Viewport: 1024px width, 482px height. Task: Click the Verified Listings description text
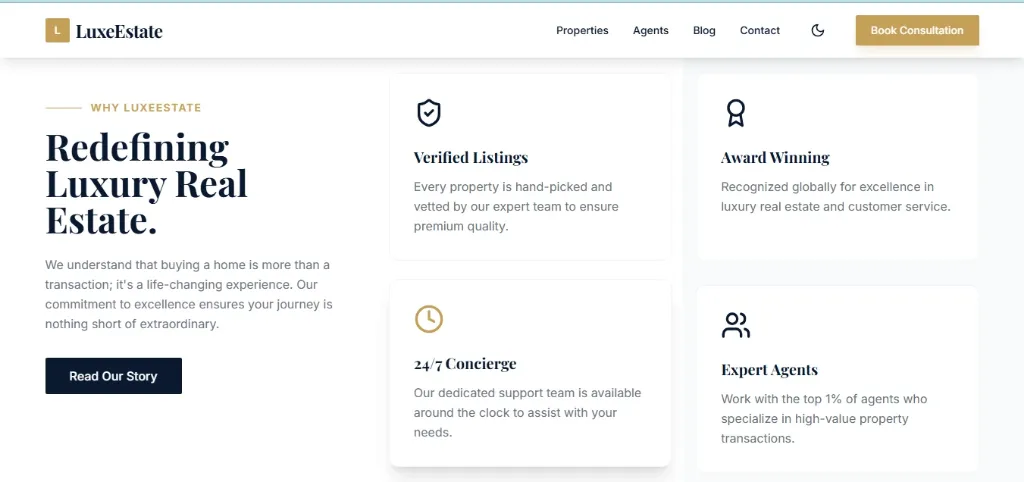pyautogui.click(x=516, y=206)
